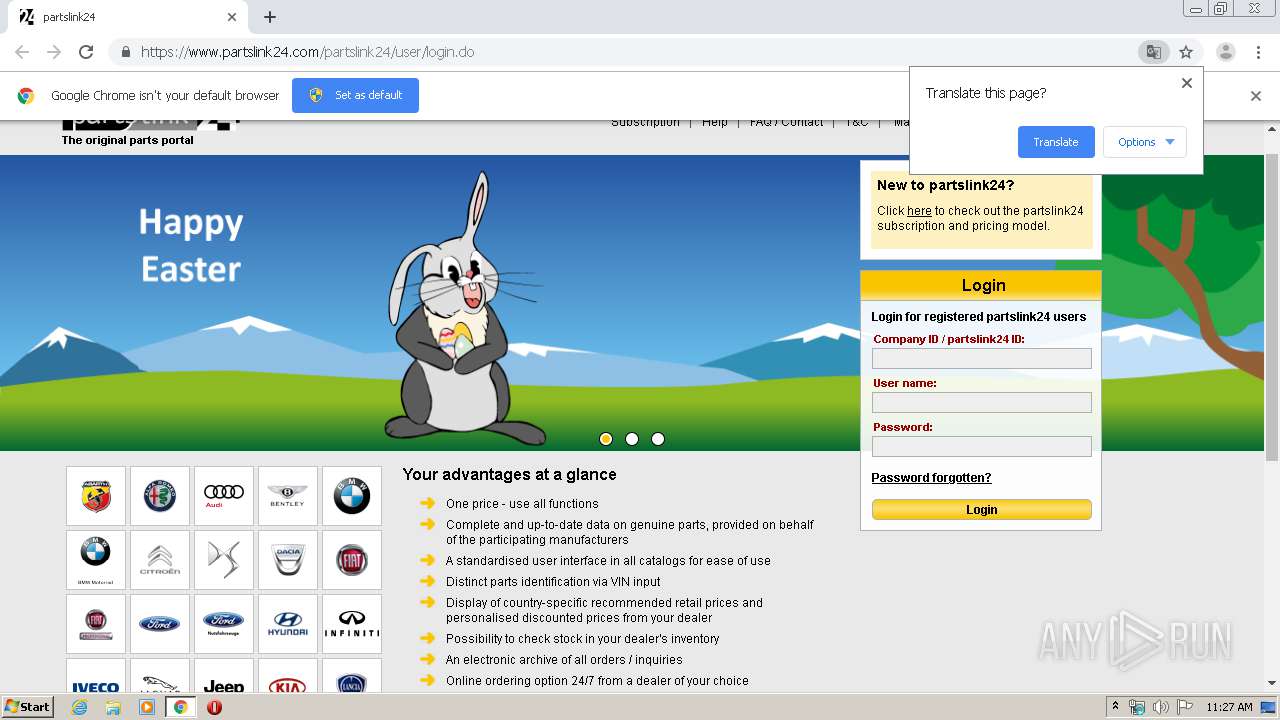1280x720 pixels.
Task: Open the Citroën brand logo
Action: coord(160,560)
